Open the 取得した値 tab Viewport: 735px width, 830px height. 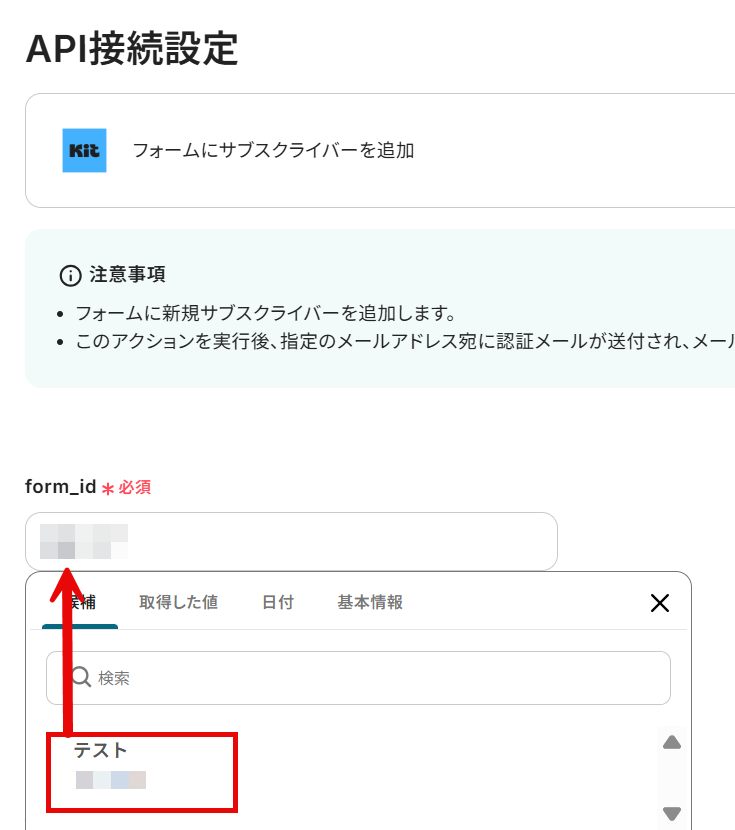tap(178, 602)
